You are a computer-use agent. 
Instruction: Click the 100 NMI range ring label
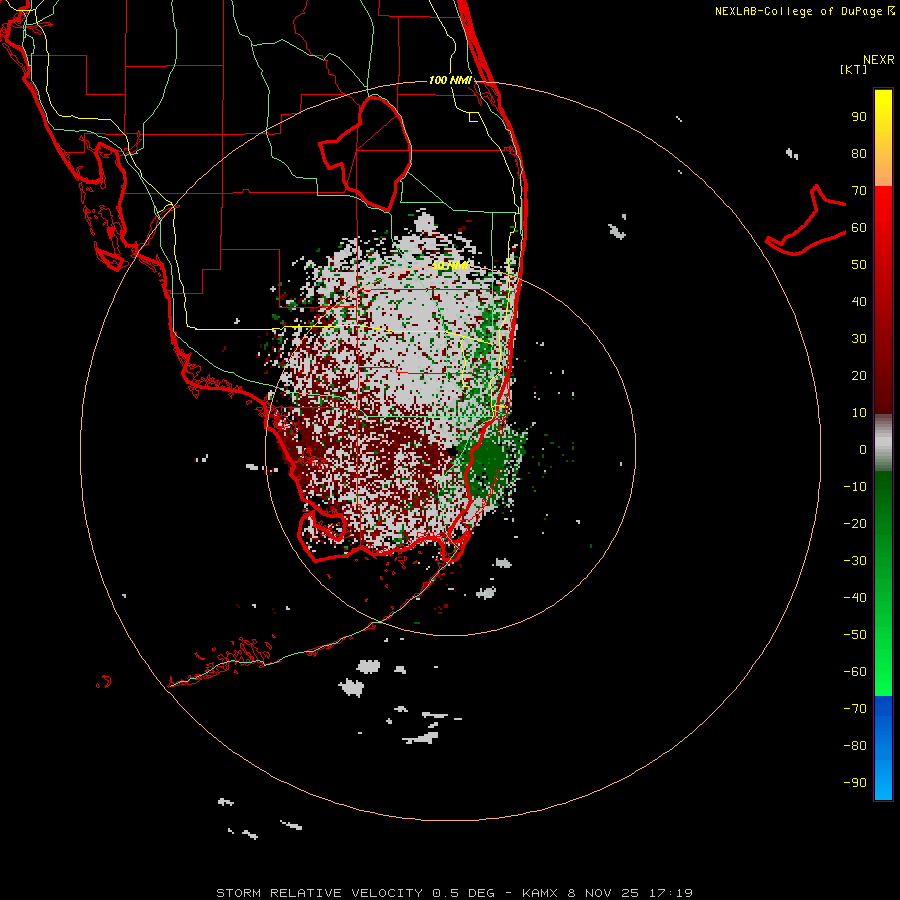tap(450, 80)
